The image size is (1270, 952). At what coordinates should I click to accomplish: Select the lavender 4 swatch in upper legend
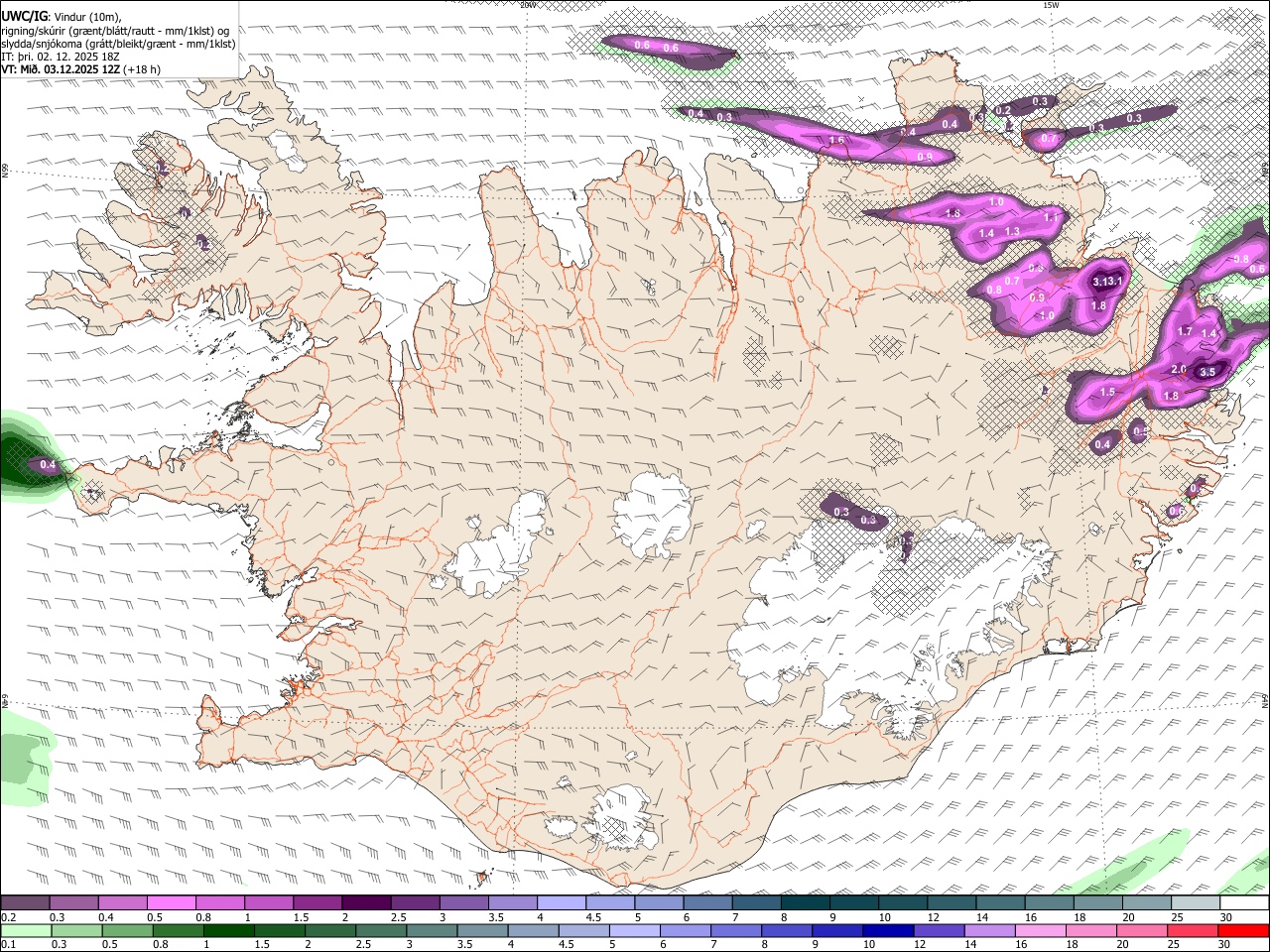click(561, 903)
